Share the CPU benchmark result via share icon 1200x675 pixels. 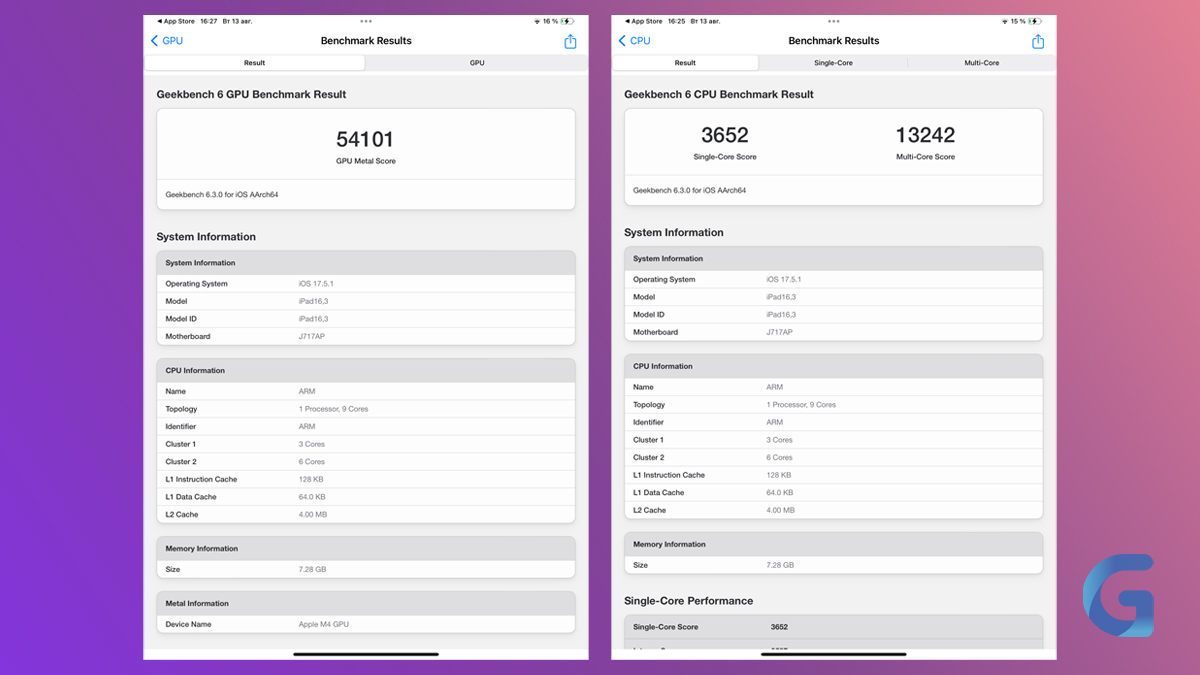1038,41
